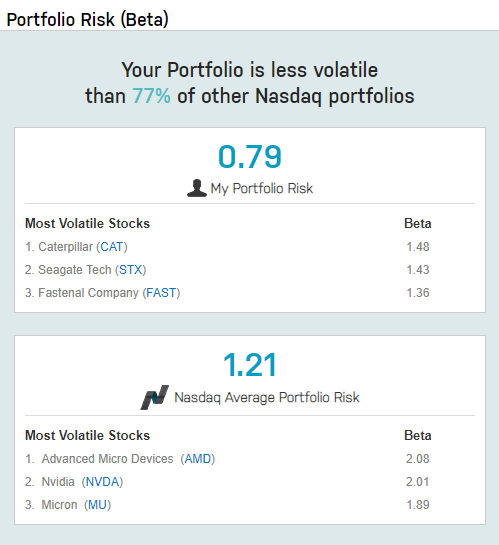
Task: Open the FAST ticker link
Action: coord(161,293)
